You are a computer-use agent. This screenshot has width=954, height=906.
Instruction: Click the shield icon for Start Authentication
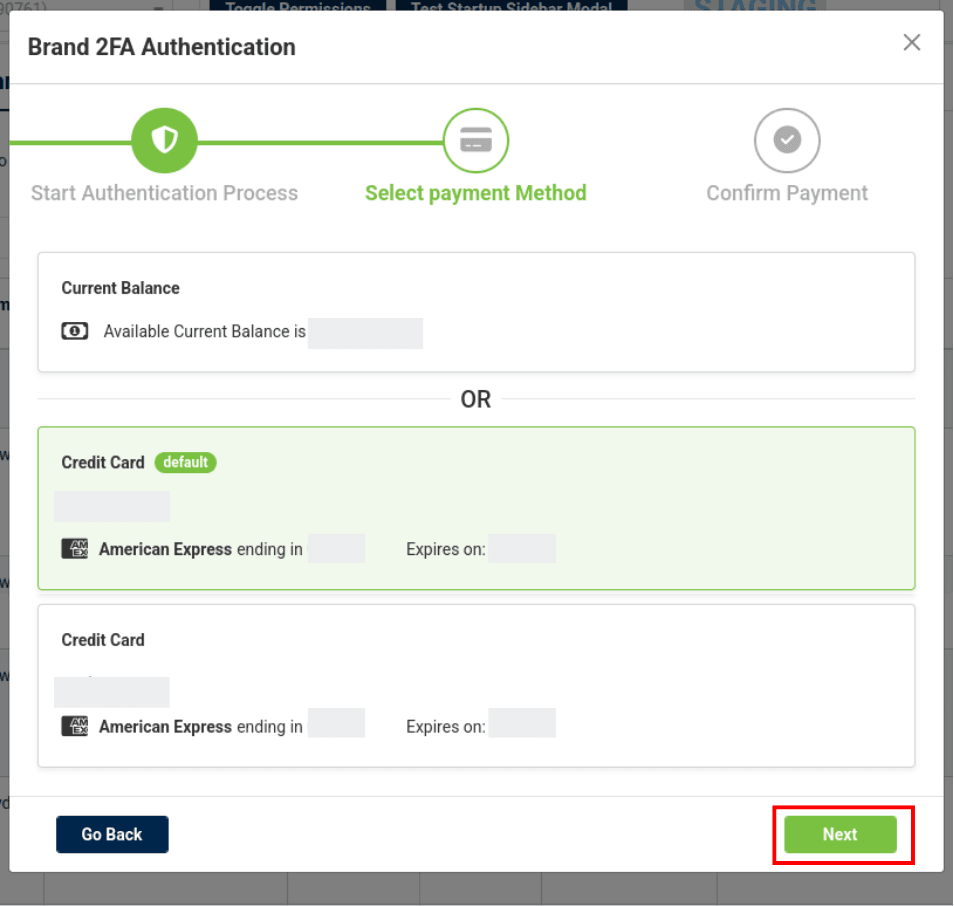coord(164,141)
